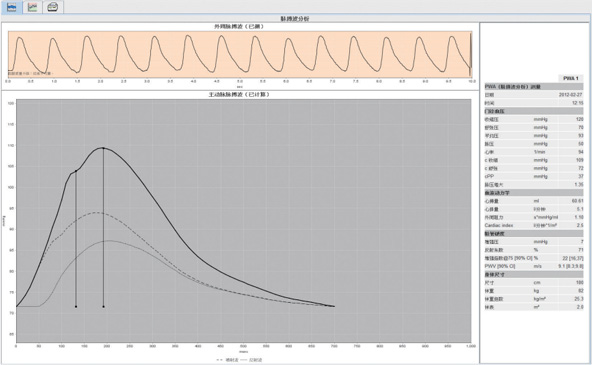Image resolution: width=592 pixels, height=365 pixels.
Task: Click the second peak marker on aortic curve
Action: 103,148
